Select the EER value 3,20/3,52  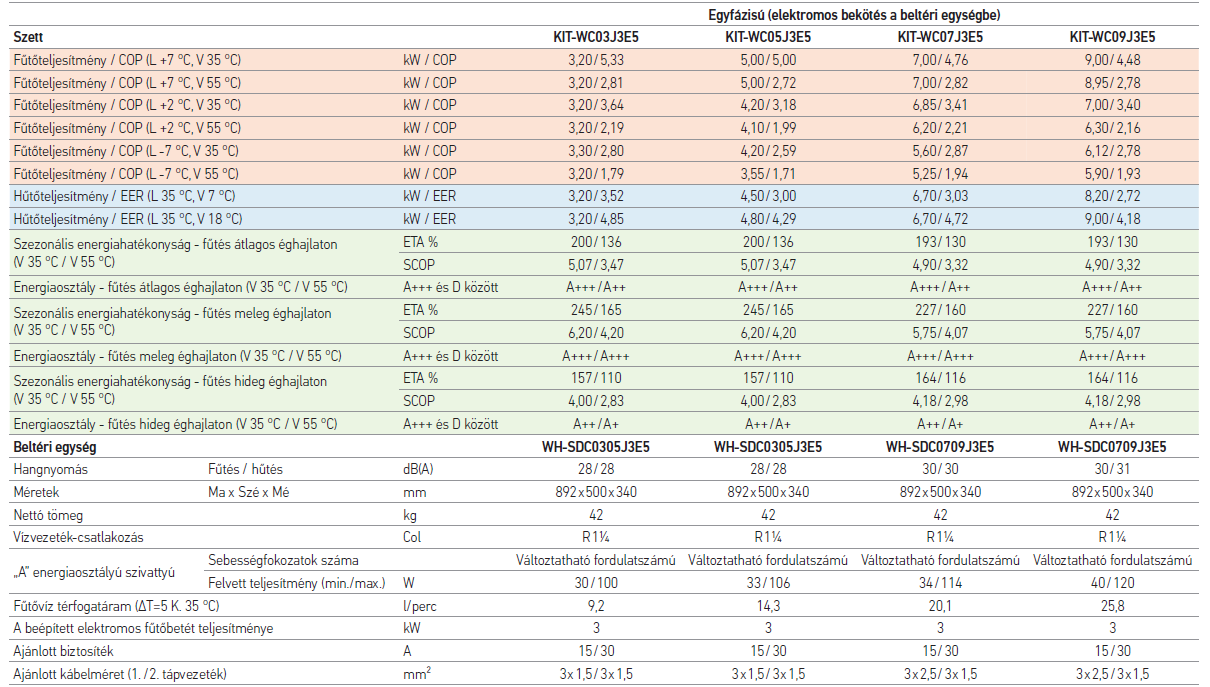pyautogui.click(x=596, y=196)
